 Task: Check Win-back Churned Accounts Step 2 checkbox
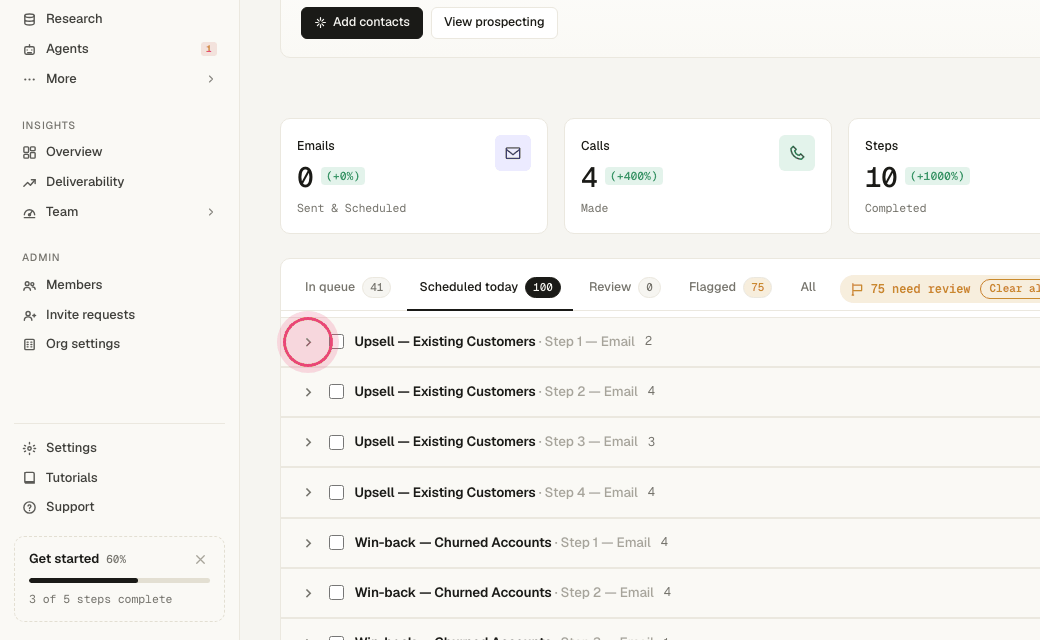336,592
